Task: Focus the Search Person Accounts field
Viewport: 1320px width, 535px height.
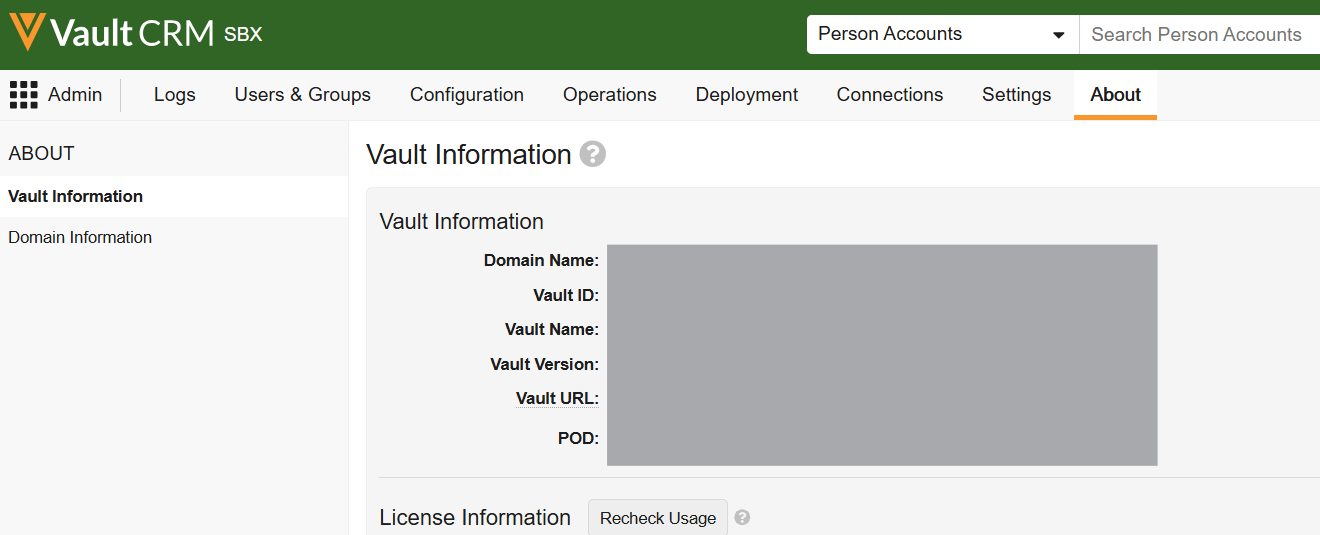Action: tap(1198, 35)
